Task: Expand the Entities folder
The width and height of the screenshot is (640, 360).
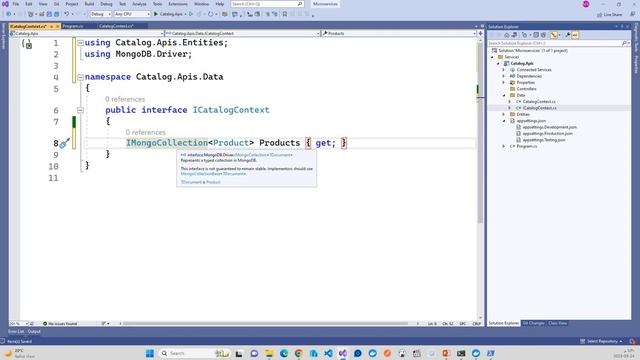Action: (504, 115)
